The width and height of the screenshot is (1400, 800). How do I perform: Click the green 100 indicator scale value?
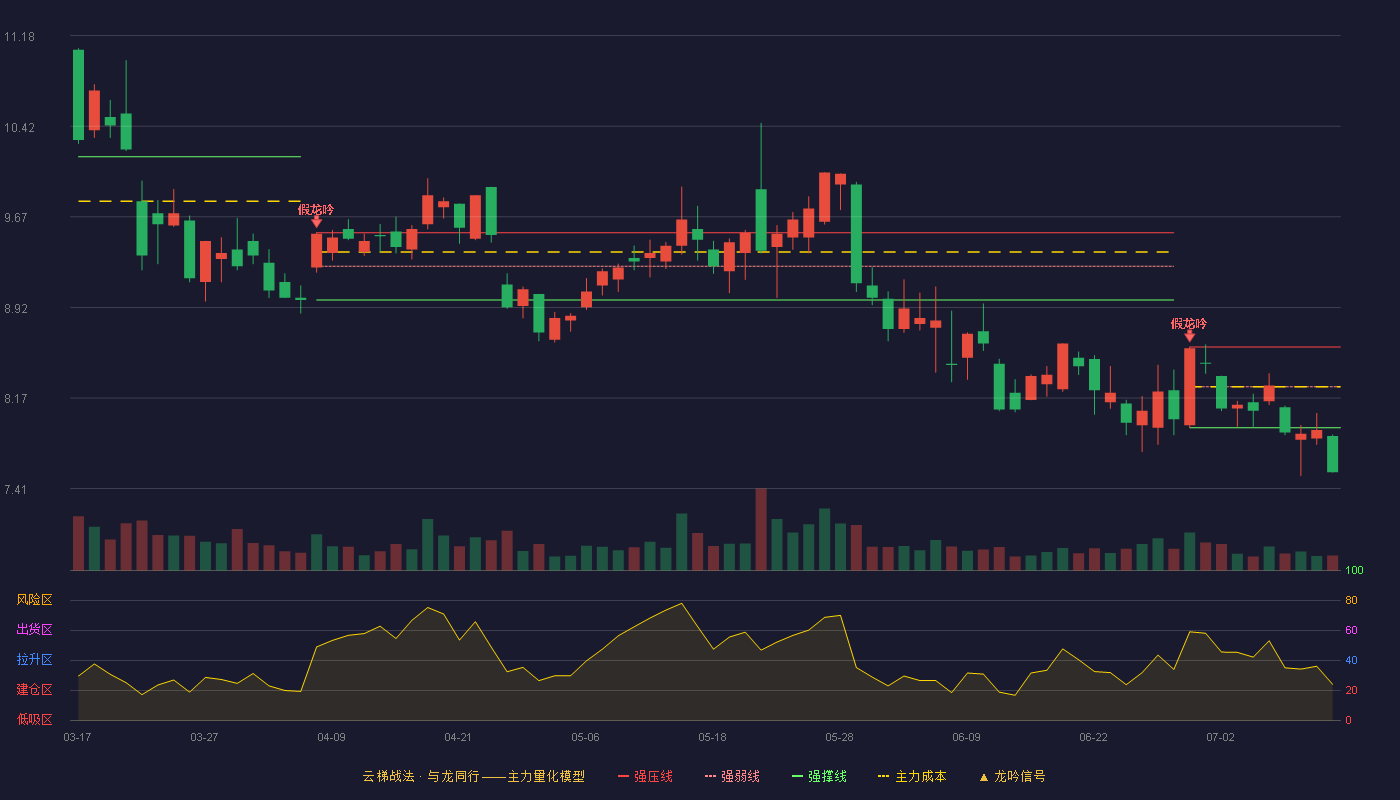1355,571
